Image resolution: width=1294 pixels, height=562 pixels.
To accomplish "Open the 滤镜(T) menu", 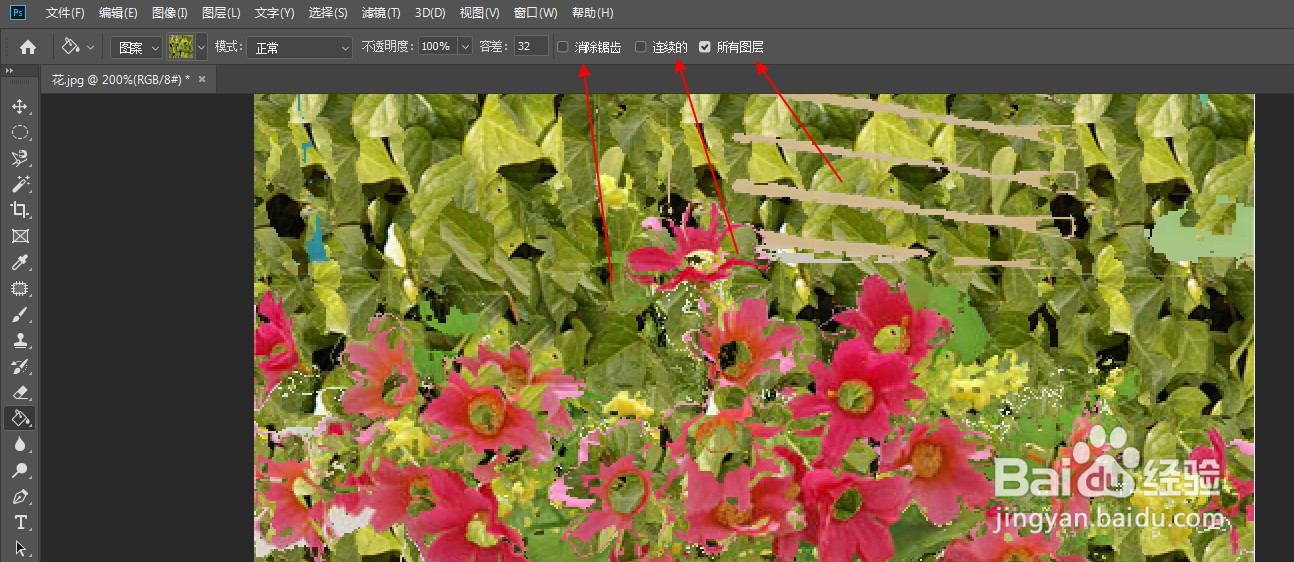I will pyautogui.click(x=381, y=13).
